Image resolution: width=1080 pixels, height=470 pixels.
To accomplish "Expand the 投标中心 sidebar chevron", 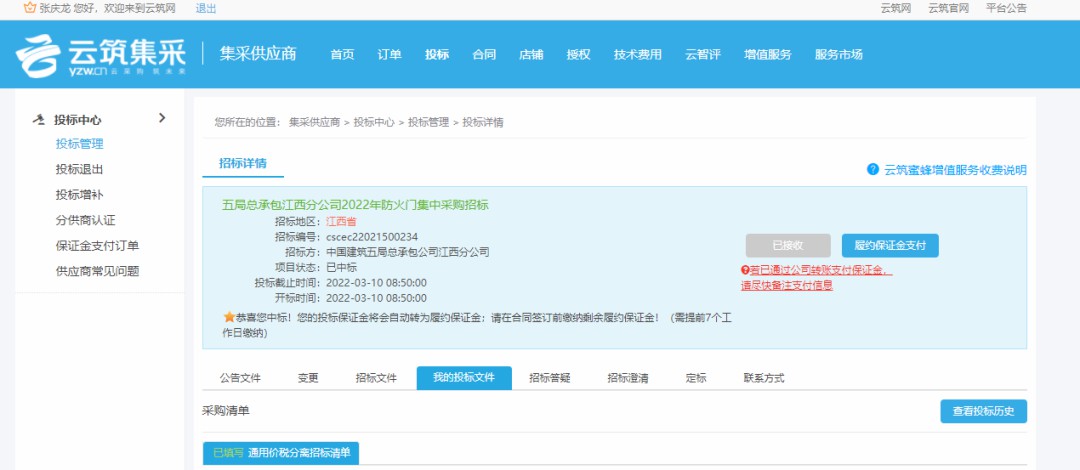I will 162,118.
